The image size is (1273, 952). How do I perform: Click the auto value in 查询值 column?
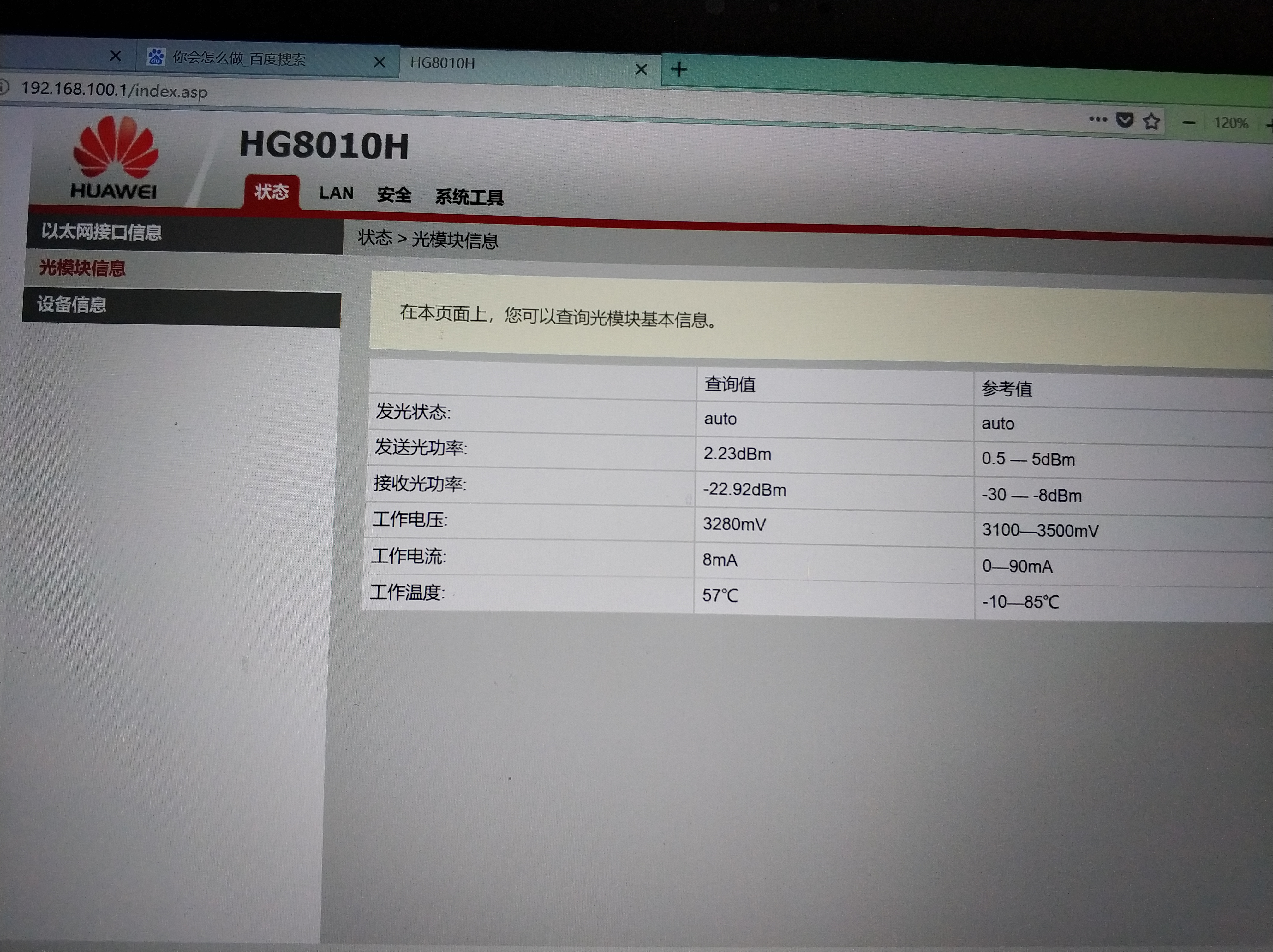(720, 419)
